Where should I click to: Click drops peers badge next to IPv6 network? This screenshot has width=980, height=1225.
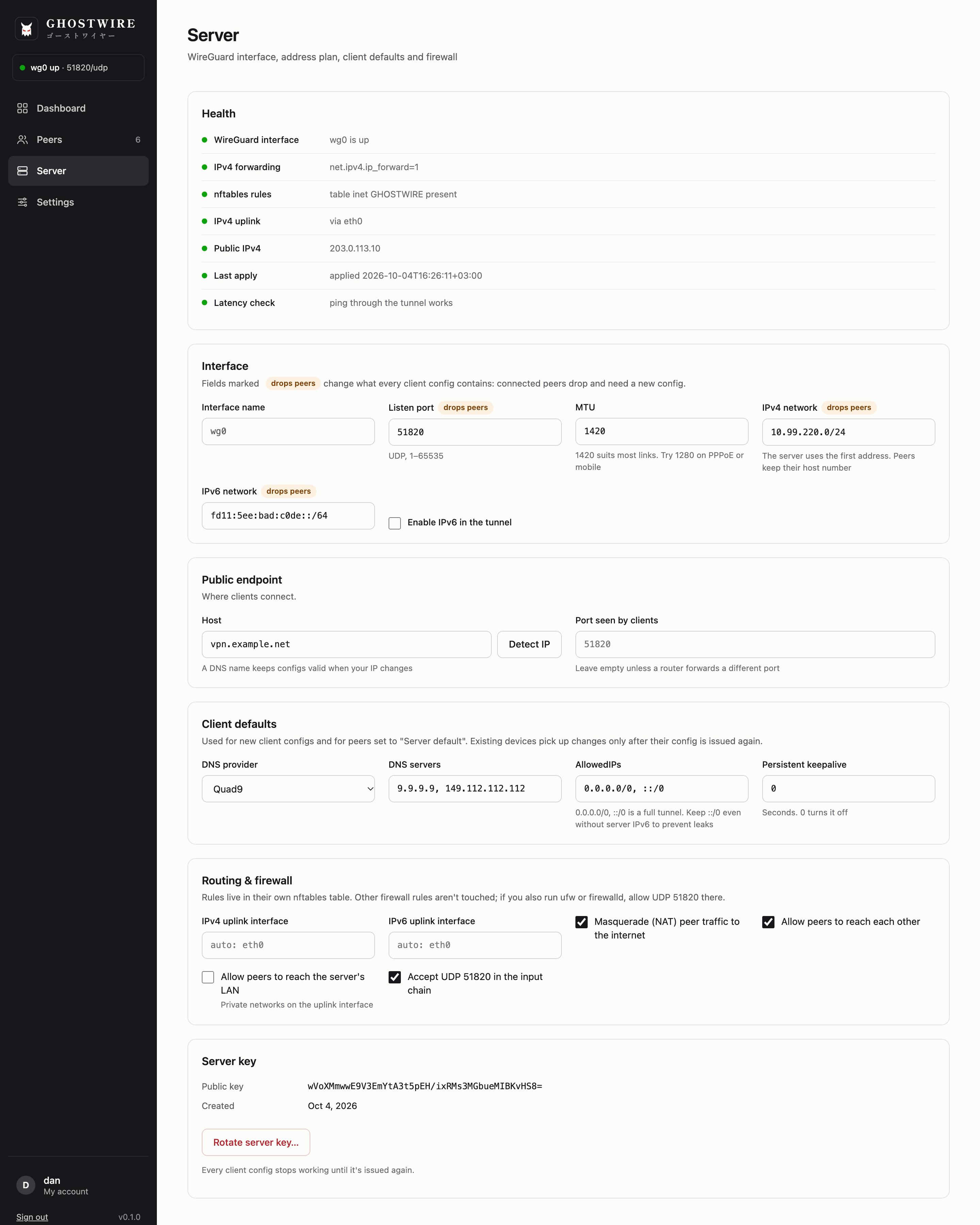[289, 491]
